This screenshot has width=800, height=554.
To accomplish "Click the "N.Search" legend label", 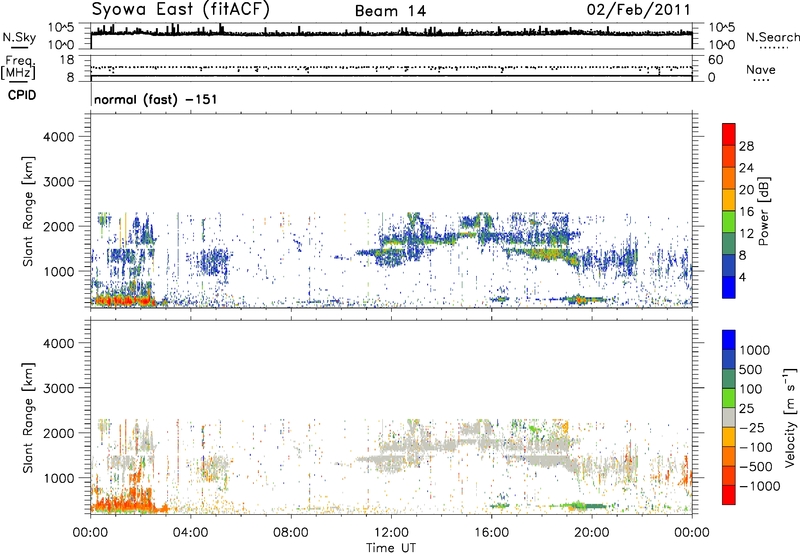I will tap(773, 37).
